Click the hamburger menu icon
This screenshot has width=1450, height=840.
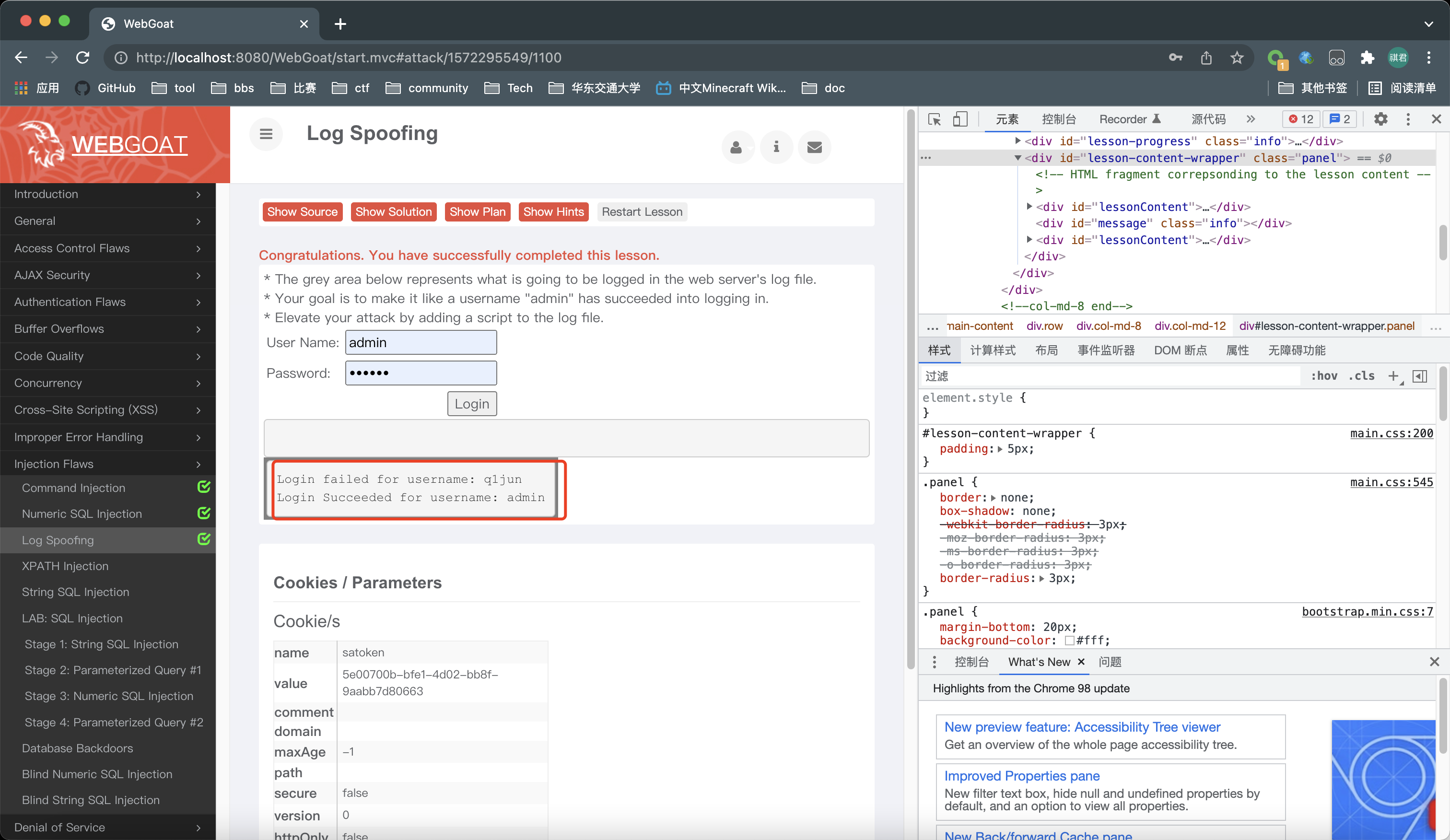tap(266, 134)
